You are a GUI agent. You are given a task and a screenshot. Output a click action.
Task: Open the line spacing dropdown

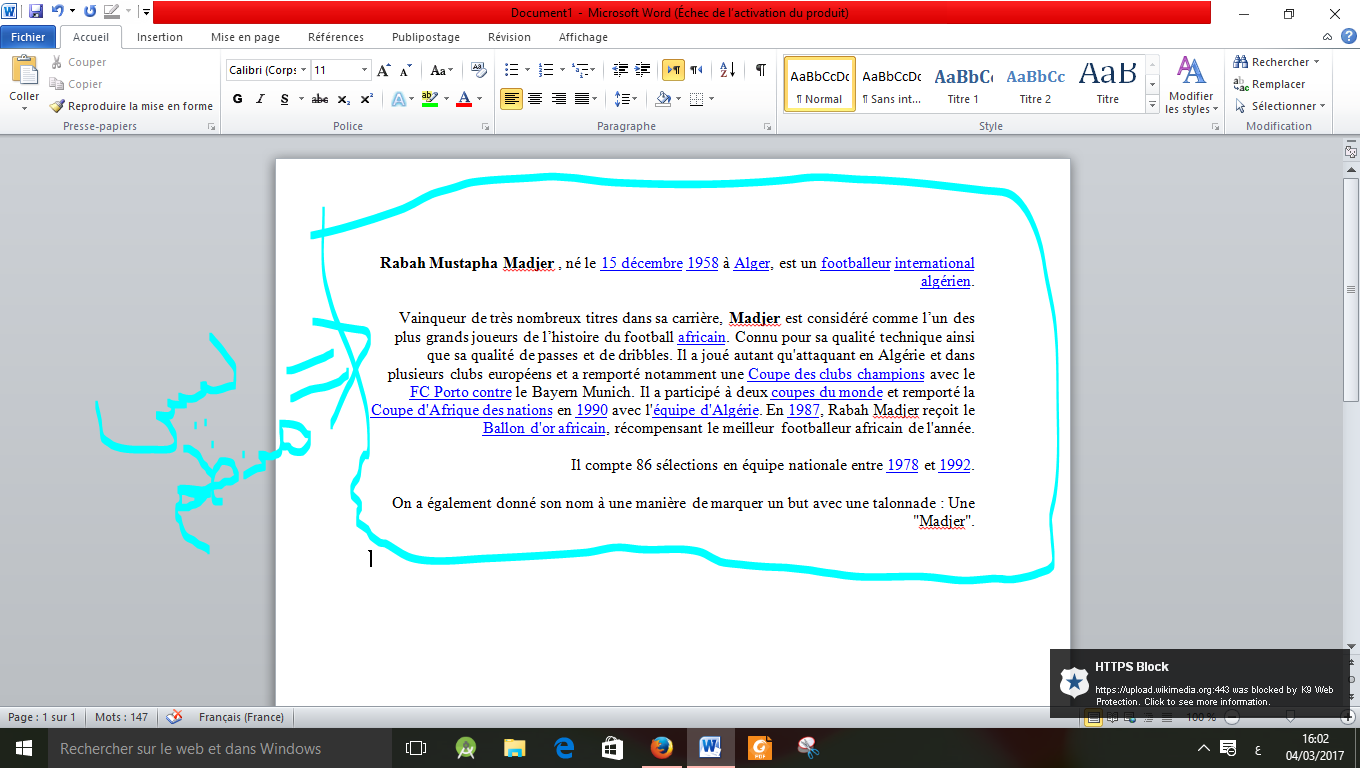(626, 99)
